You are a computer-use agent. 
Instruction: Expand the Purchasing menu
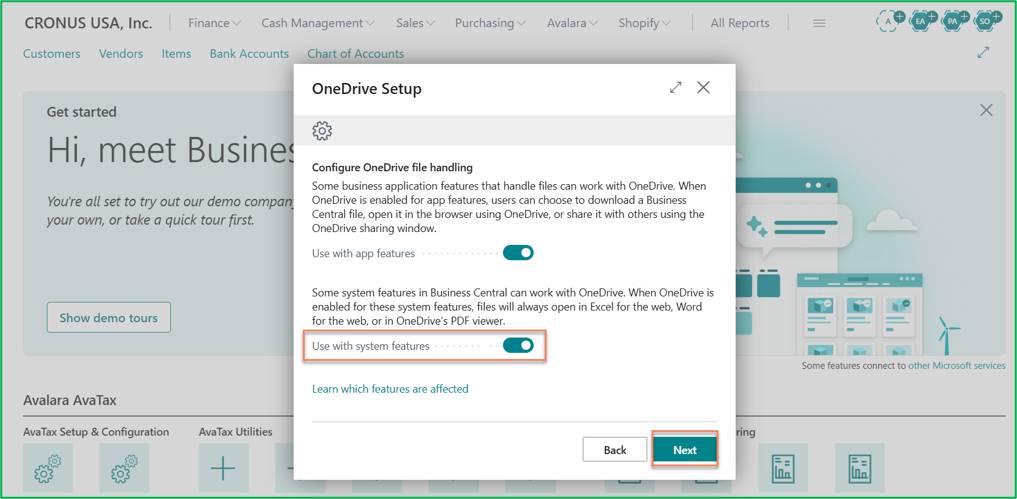(490, 23)
